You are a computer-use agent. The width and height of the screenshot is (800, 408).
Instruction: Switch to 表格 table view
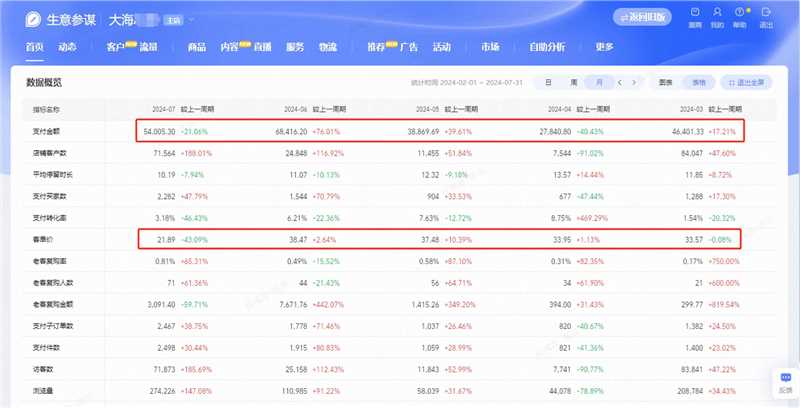(x=699, y=83)
